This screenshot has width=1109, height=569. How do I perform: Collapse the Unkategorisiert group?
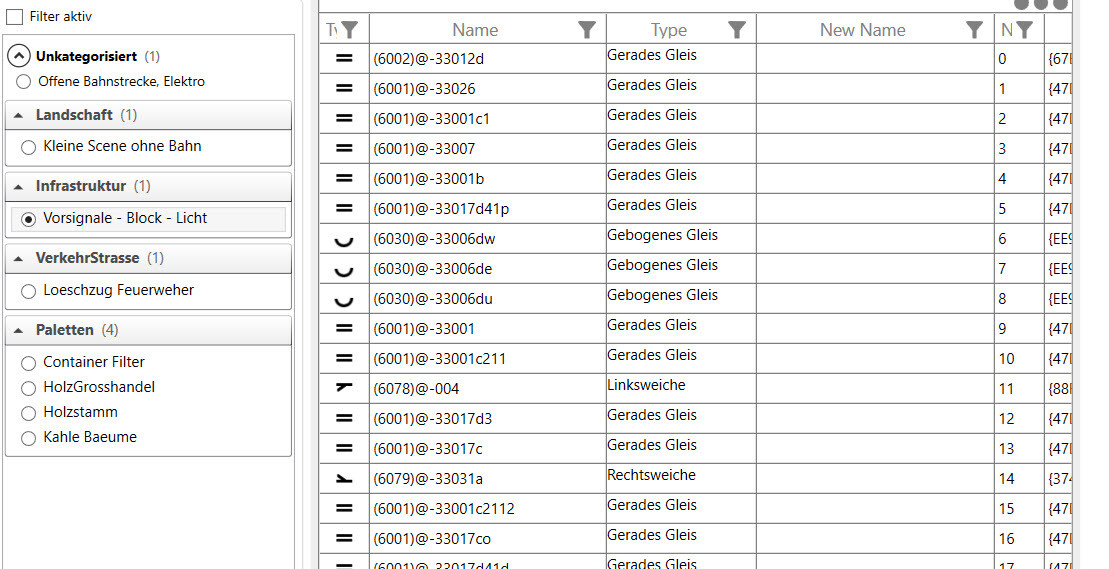(19, 57)
